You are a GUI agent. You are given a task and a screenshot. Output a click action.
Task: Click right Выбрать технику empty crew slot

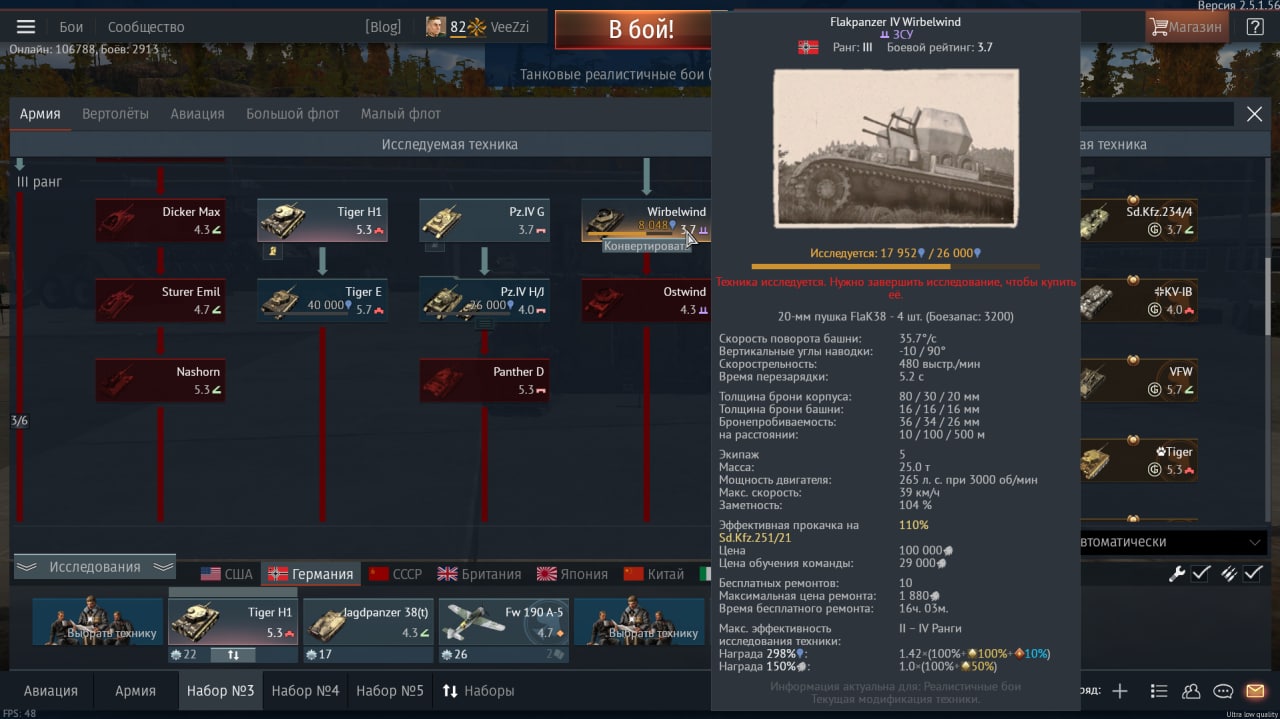[638, 622]
